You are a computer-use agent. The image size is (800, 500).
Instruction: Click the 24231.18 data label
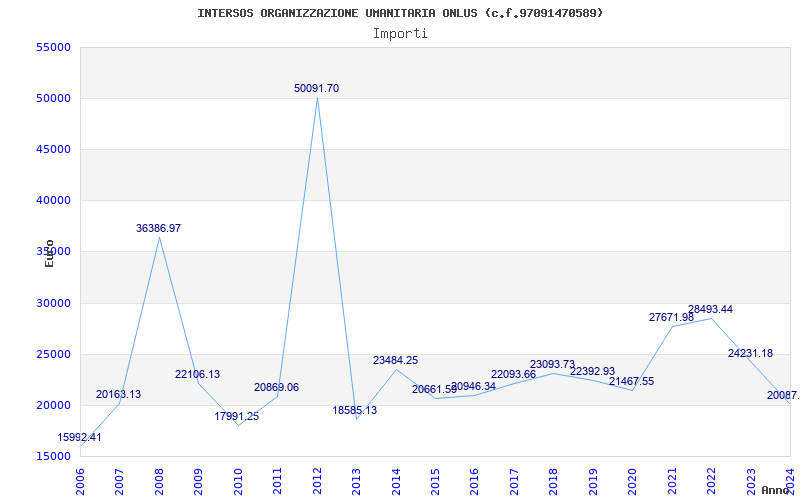pyautogui.click(x=750, y=353)
